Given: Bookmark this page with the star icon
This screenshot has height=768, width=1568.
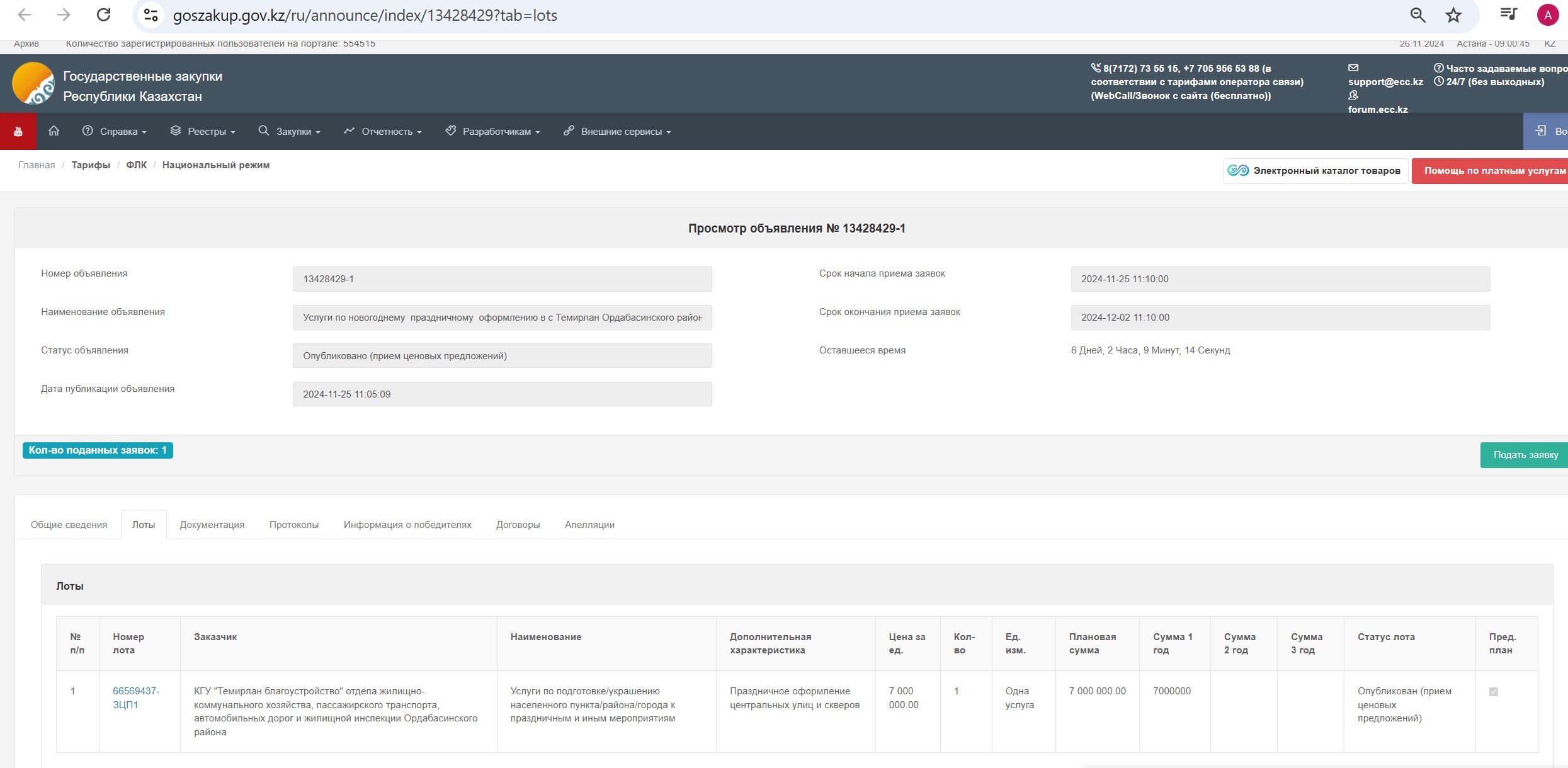Looking at the screenshot, I should coord(1453,15).
